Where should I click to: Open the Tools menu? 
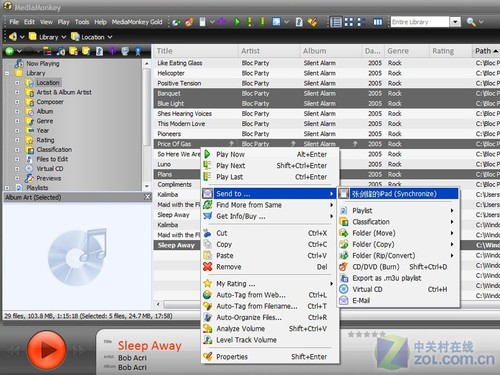click(x=82, y=22)
